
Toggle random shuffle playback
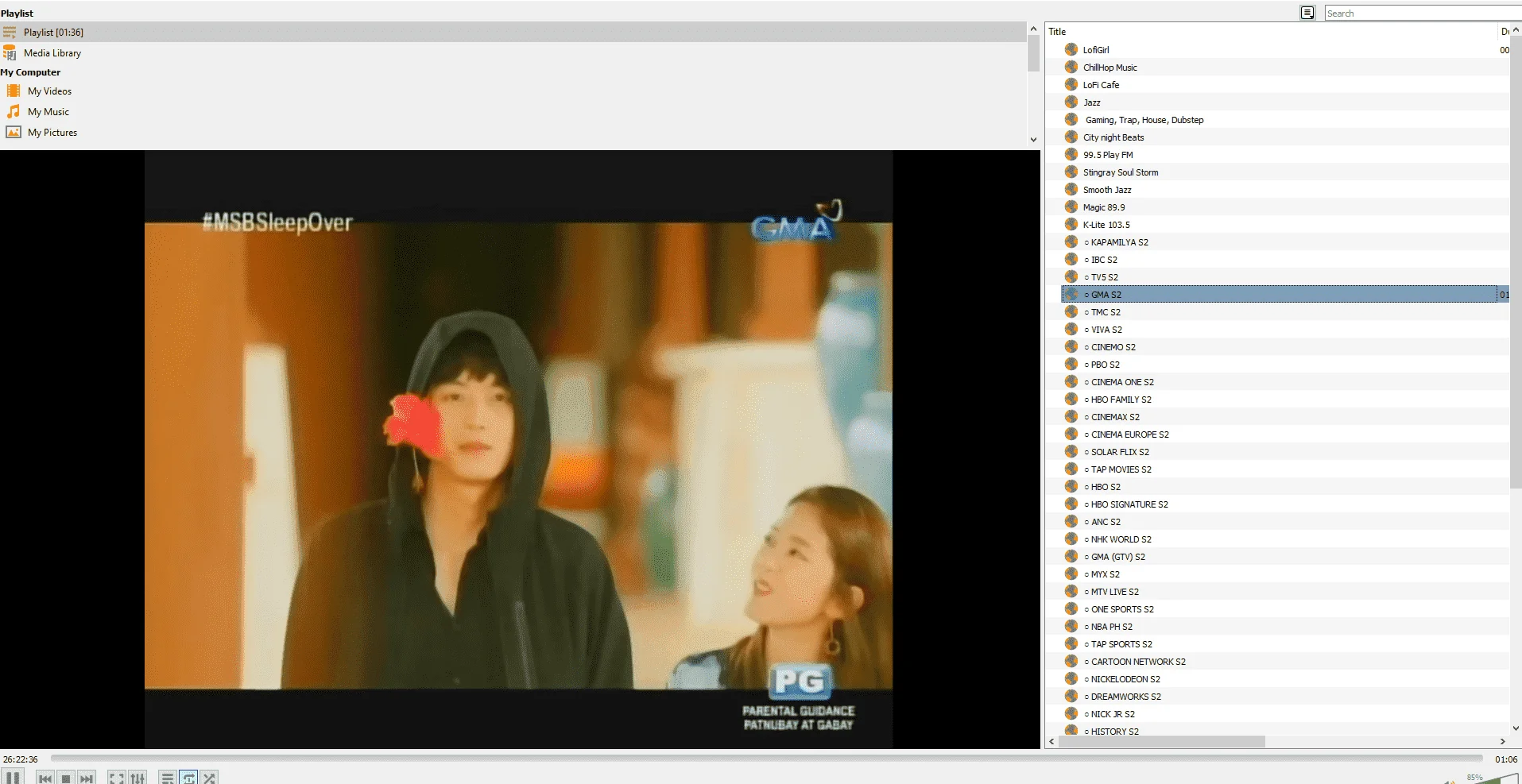(x=209, y=778)
